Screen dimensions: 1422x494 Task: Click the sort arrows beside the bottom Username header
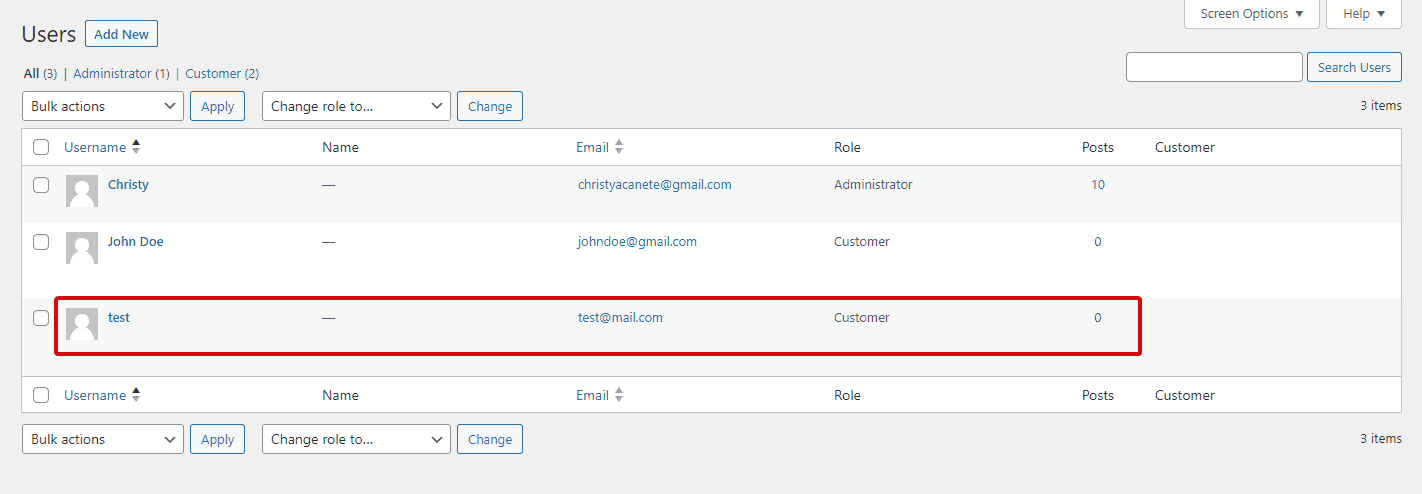click(136, 395)
